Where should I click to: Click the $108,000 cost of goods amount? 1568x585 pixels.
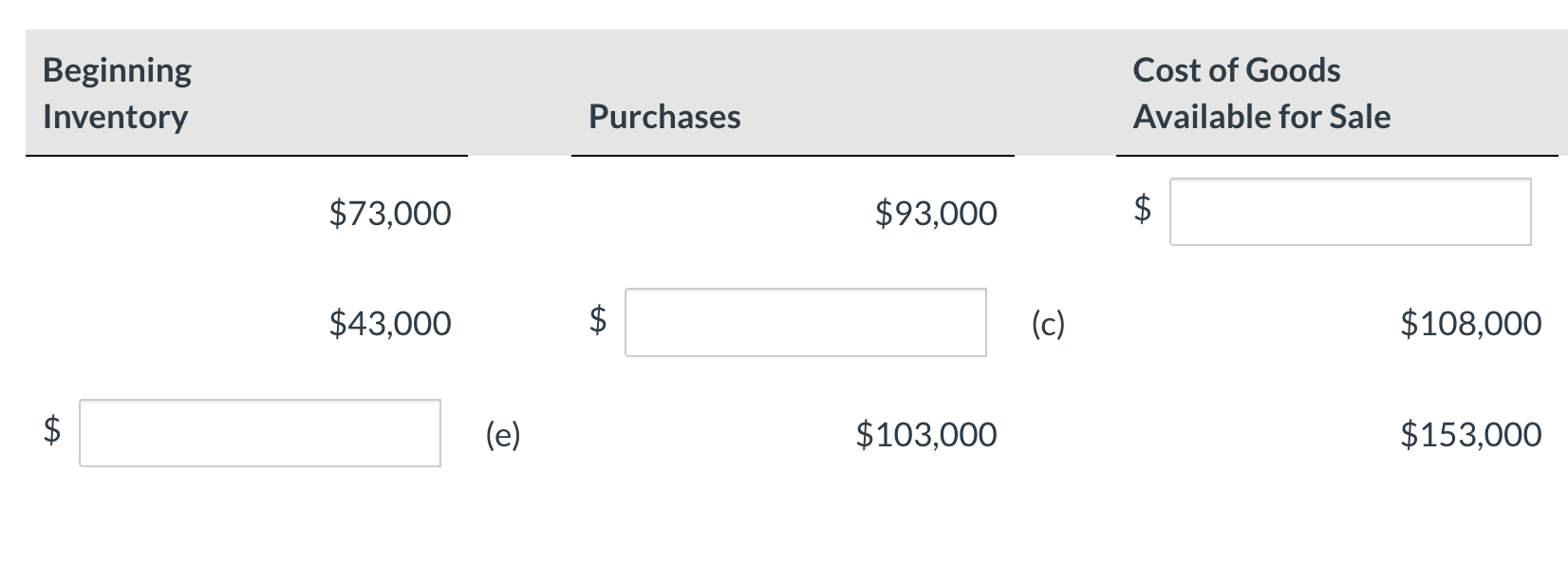tap(1471, 324)
